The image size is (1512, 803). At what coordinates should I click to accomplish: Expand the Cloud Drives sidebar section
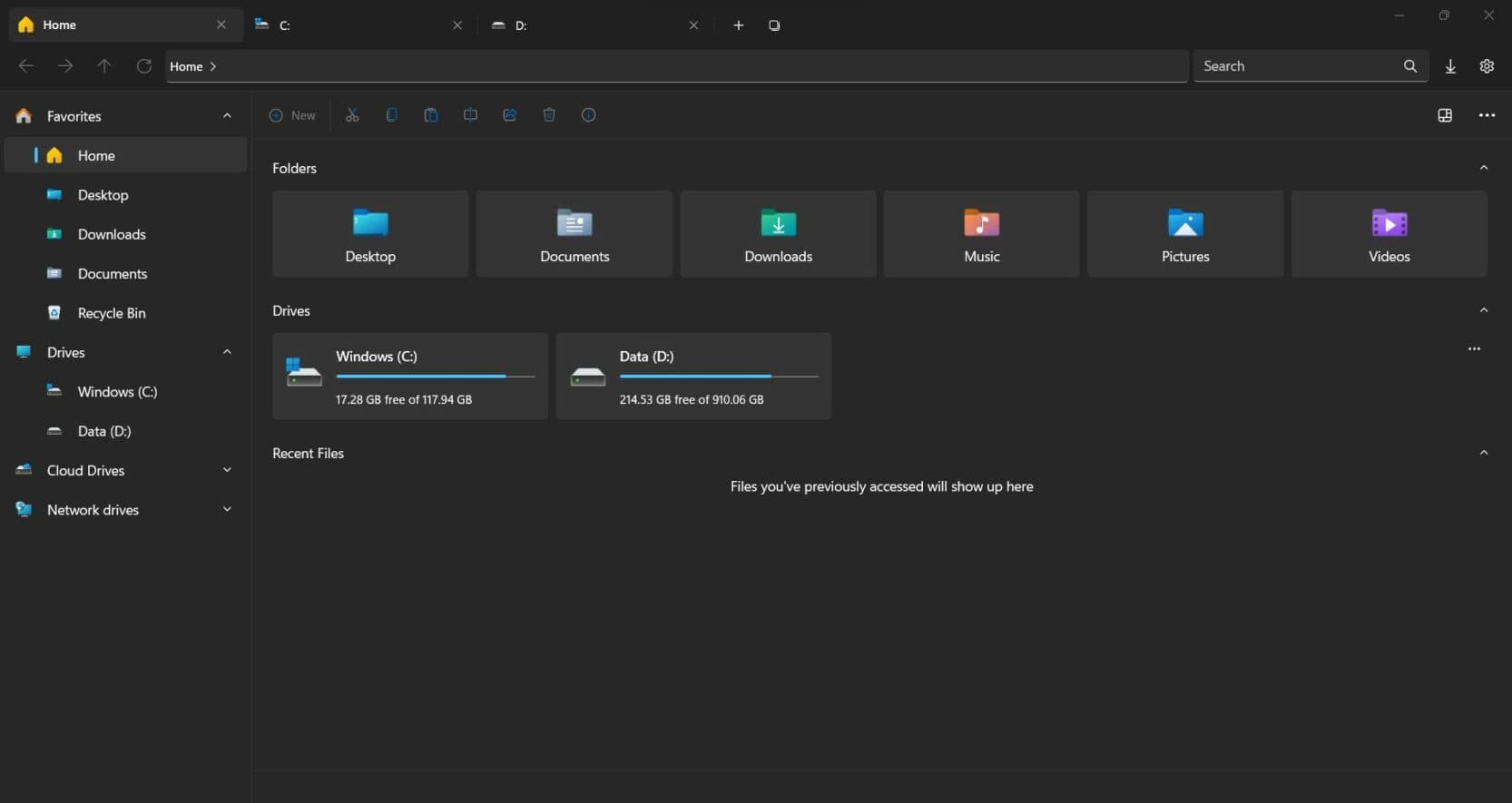(227, 470)
